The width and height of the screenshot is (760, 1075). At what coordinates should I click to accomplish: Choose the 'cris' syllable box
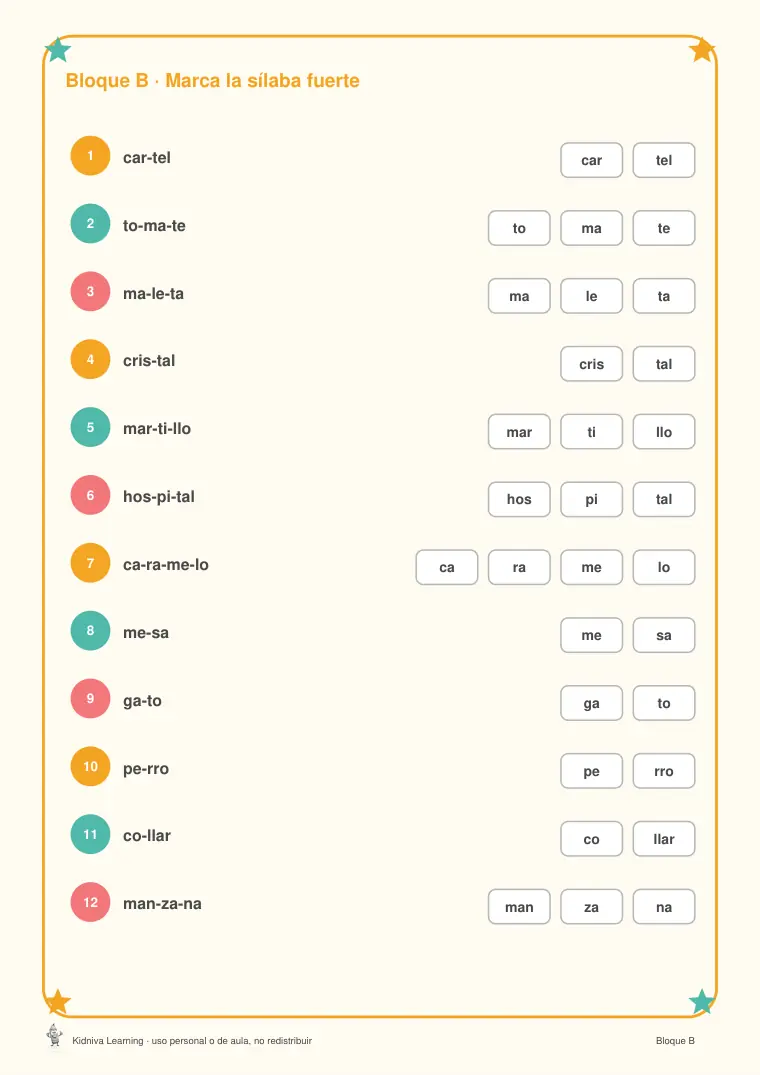pos(591,364)
